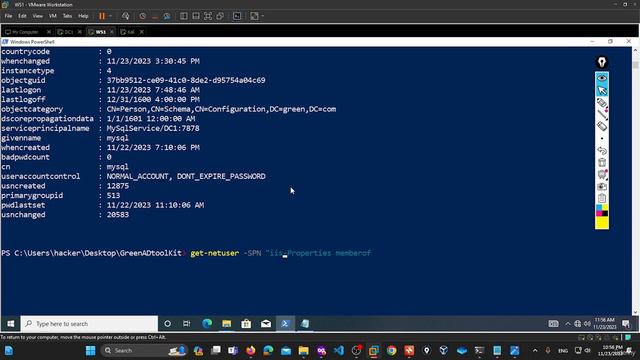
Task: Open guest notification center icon
Action: point(626,324)
